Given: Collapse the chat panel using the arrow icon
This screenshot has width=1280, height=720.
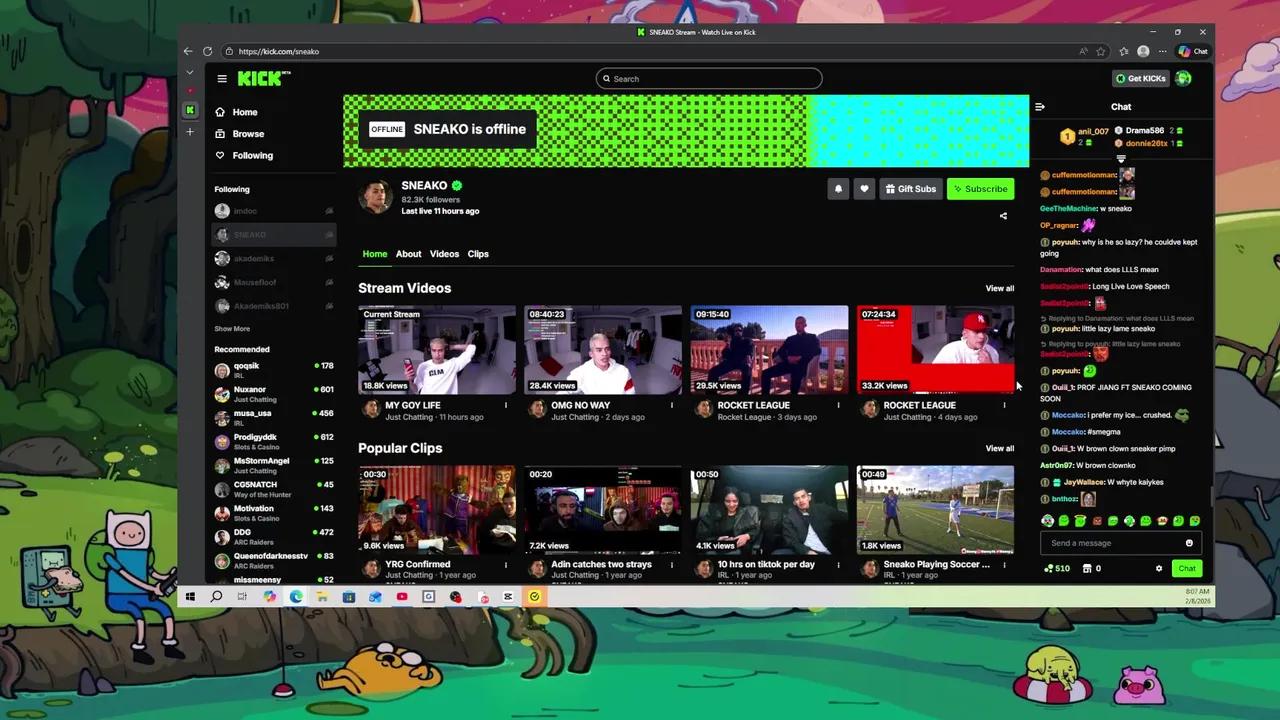Looking at the screenshot, I should (x=1040, y=107).
